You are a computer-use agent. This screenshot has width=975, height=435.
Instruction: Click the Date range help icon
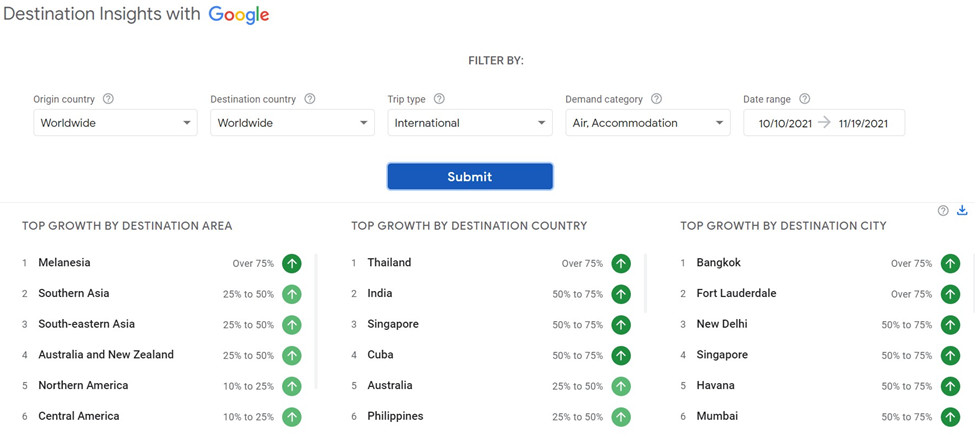pyautogui.click(x=804, y=99)
